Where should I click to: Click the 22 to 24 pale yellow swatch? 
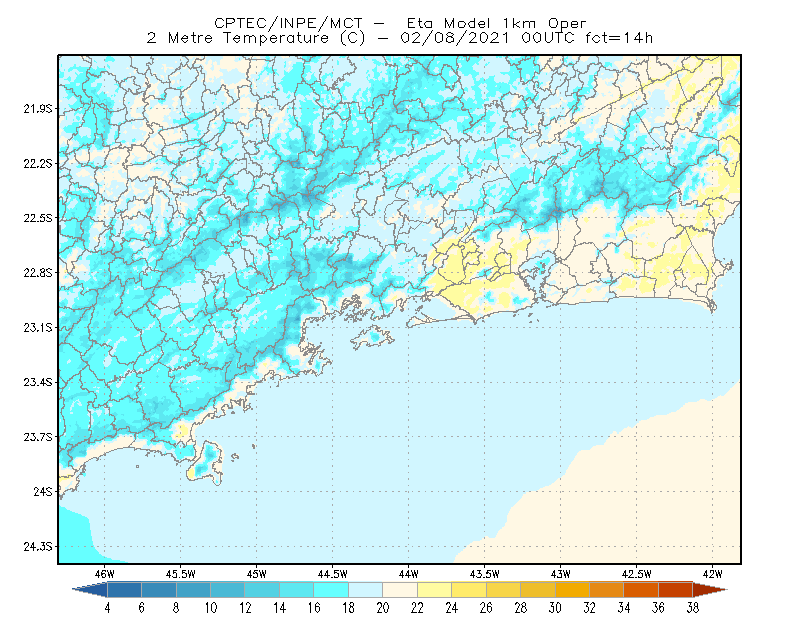point(435,590)
